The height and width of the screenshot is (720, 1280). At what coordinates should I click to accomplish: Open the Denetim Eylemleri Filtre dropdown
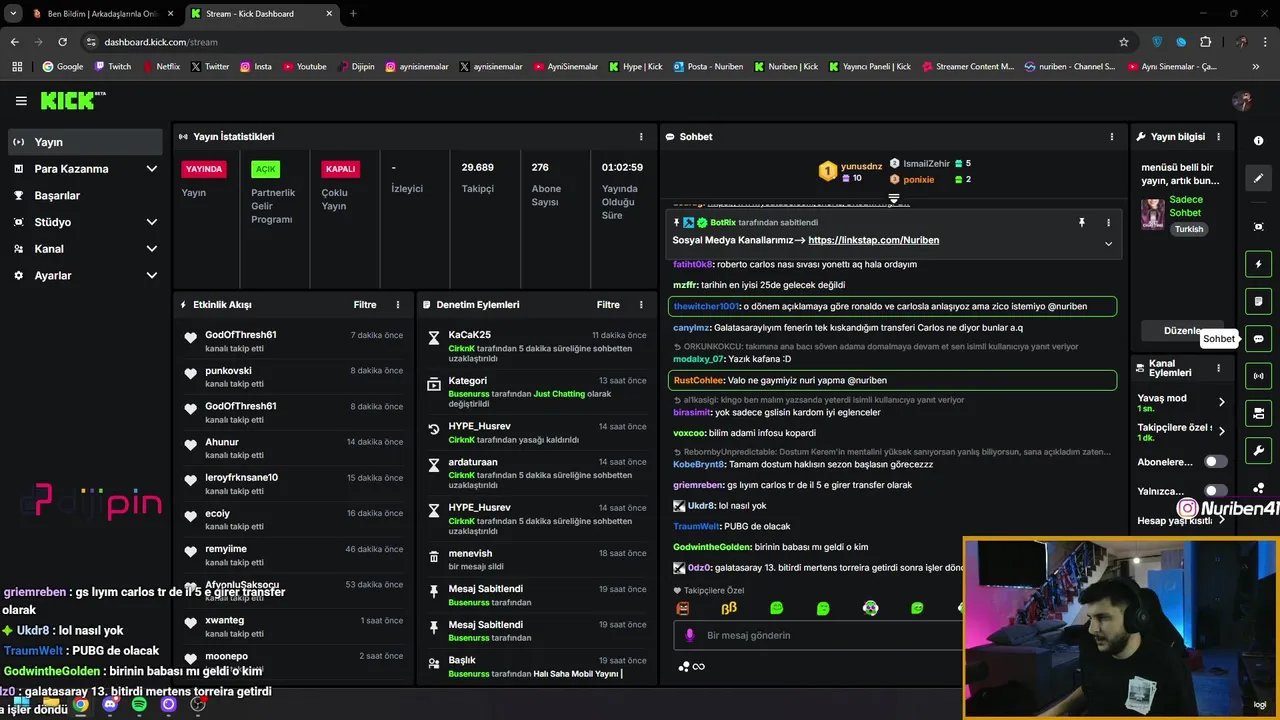point(608,305)
